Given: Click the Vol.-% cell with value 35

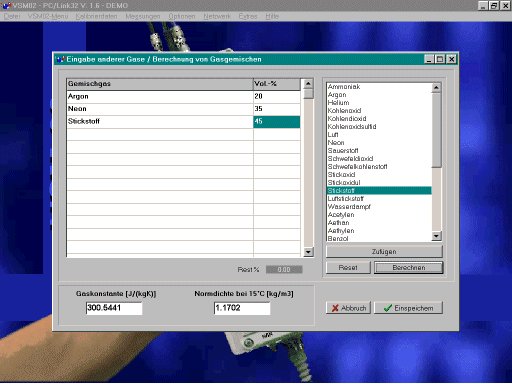Looking at the screenshot, I should pyautogui.click(x=277, y=109).
